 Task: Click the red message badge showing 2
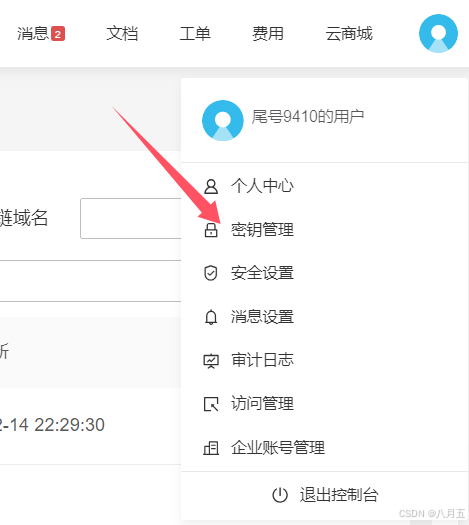58,34
